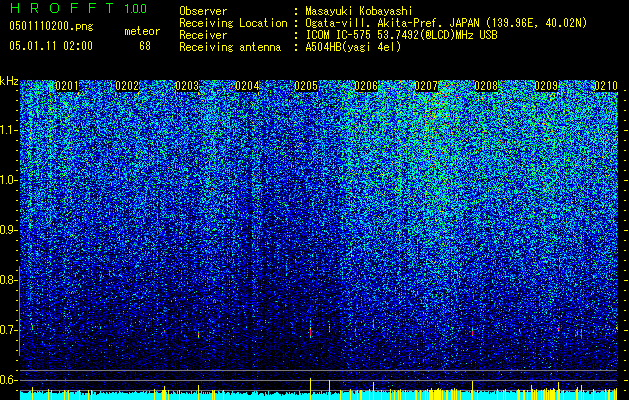
Task: Click the red meteor echo below 0205
Action: [310, 331]
